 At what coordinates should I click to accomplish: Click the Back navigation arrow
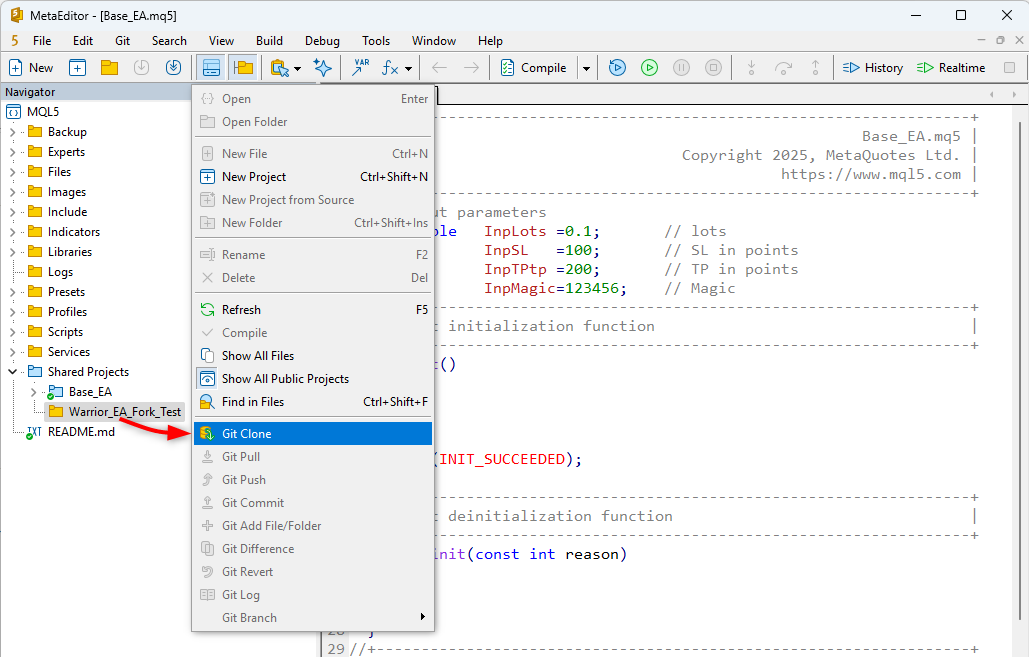click(x=439, y=68)
